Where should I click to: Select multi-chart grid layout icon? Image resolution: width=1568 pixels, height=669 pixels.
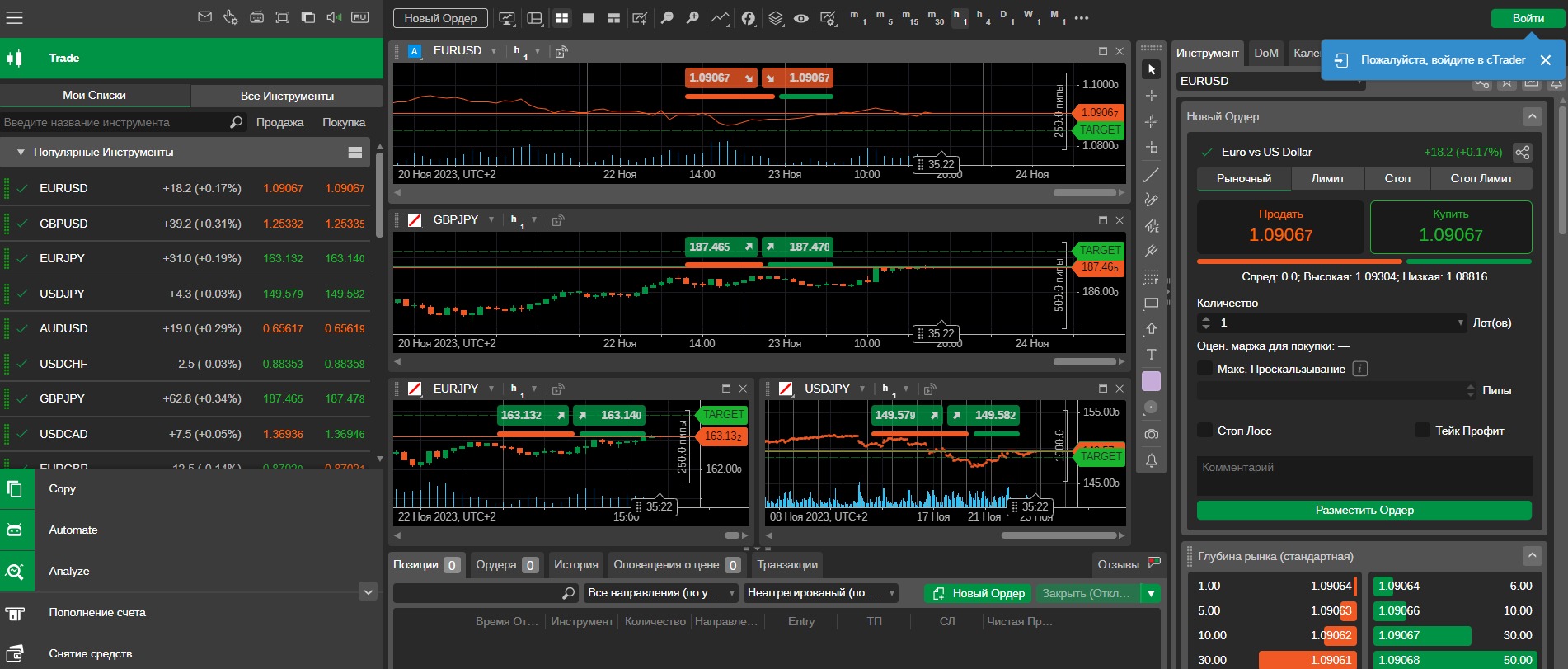[x=562, y=18]
